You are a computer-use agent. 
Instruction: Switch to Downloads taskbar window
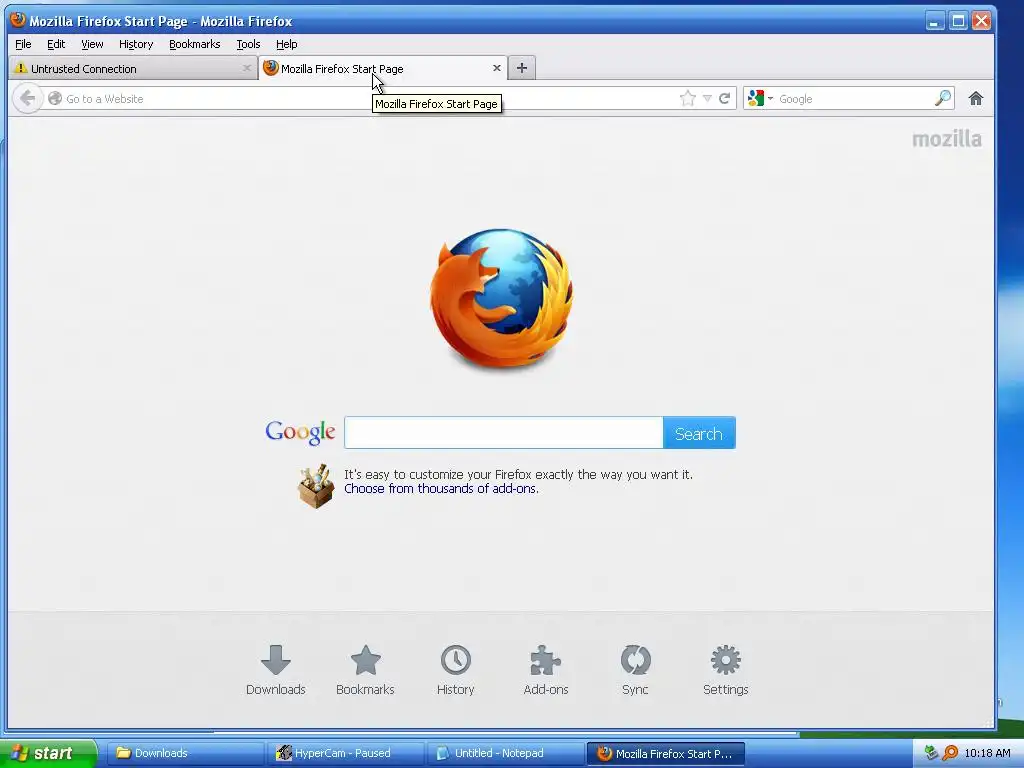pos(185,753)
